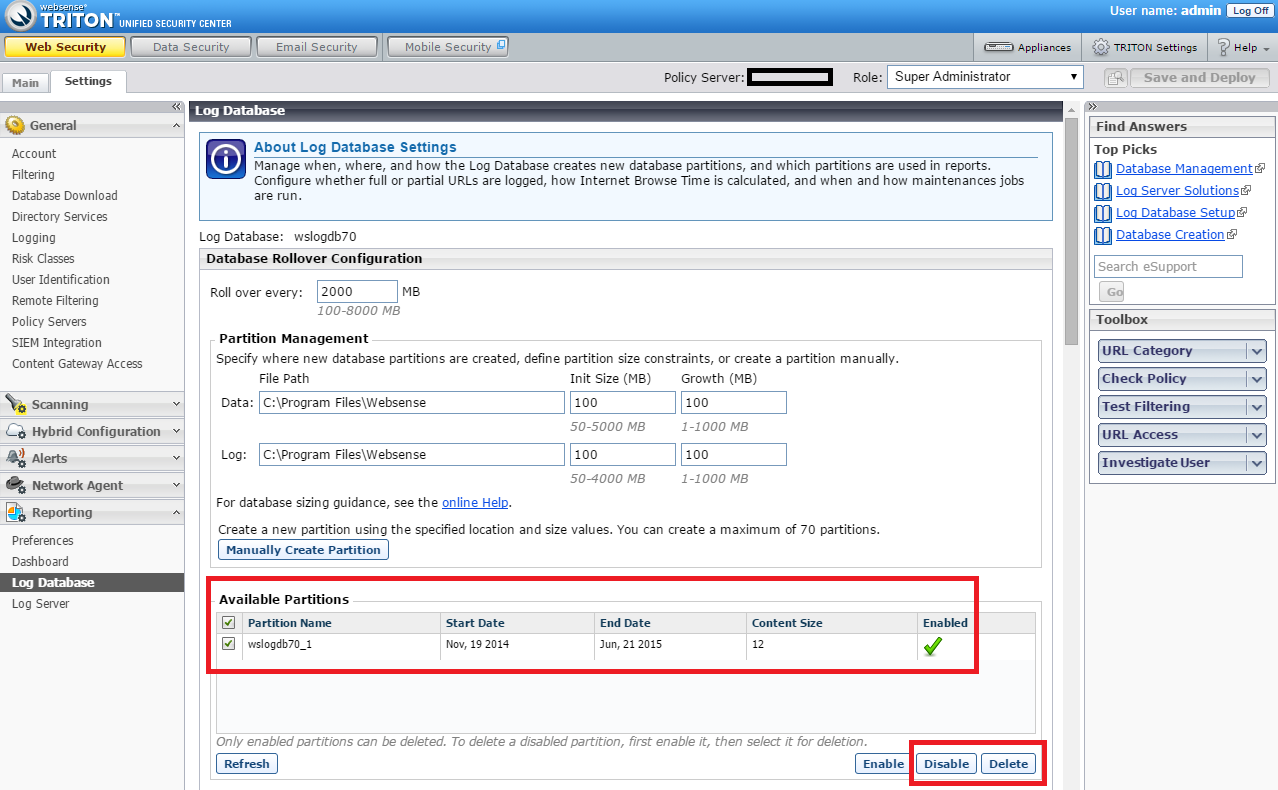This screenshot has width=1278, height=790.
Task: Click the Data Growth MB field
Action: (x=734, y=403)
